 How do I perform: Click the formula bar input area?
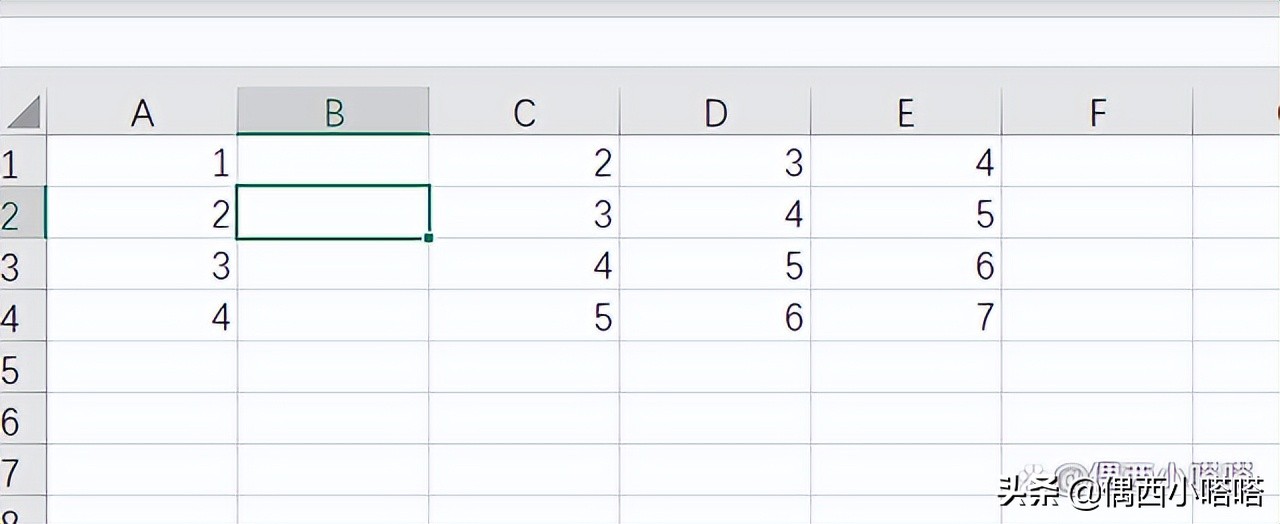(640, 42)
